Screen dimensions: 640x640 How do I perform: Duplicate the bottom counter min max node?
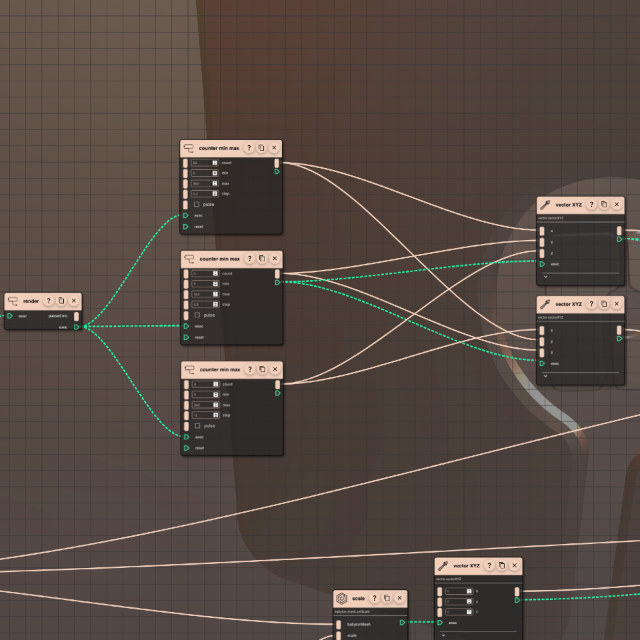point(262,369)
